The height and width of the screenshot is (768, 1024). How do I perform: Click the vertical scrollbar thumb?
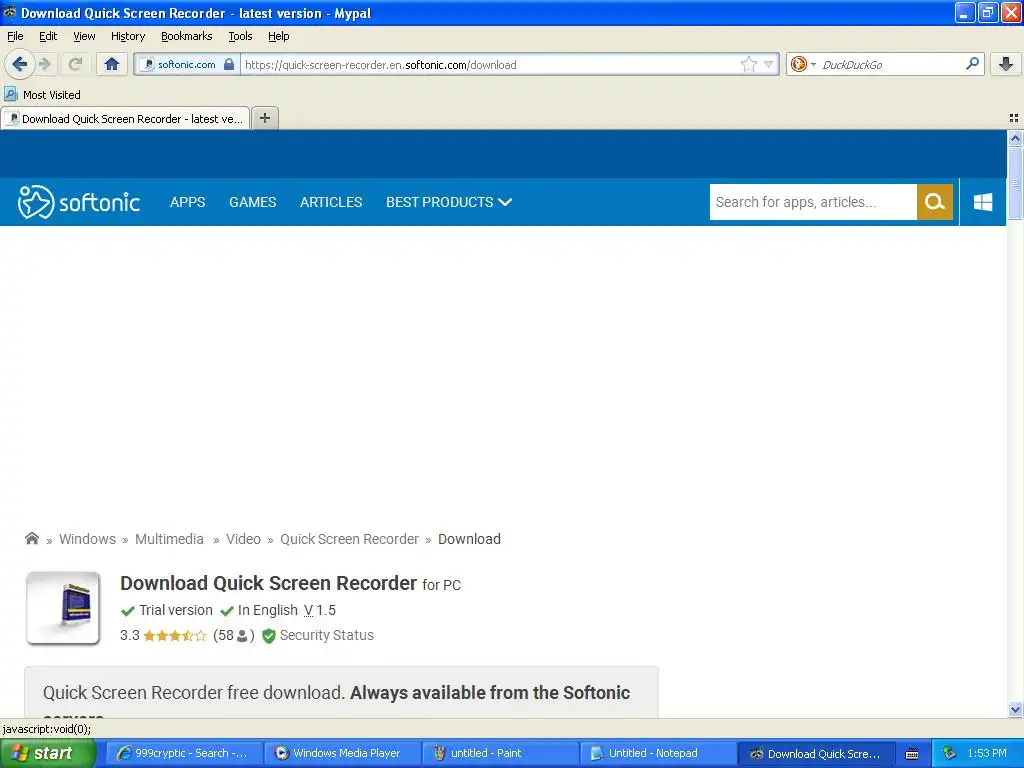pos(1015,184)
